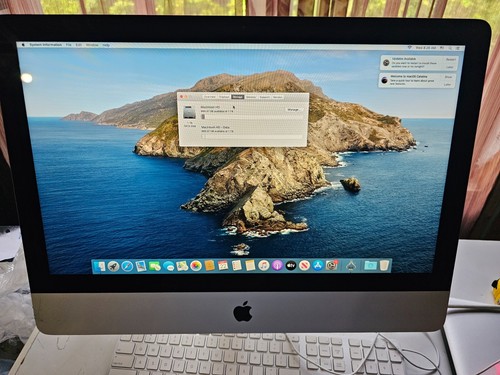
Task: Switch to the Overview tab
Action: click(210, 97)
